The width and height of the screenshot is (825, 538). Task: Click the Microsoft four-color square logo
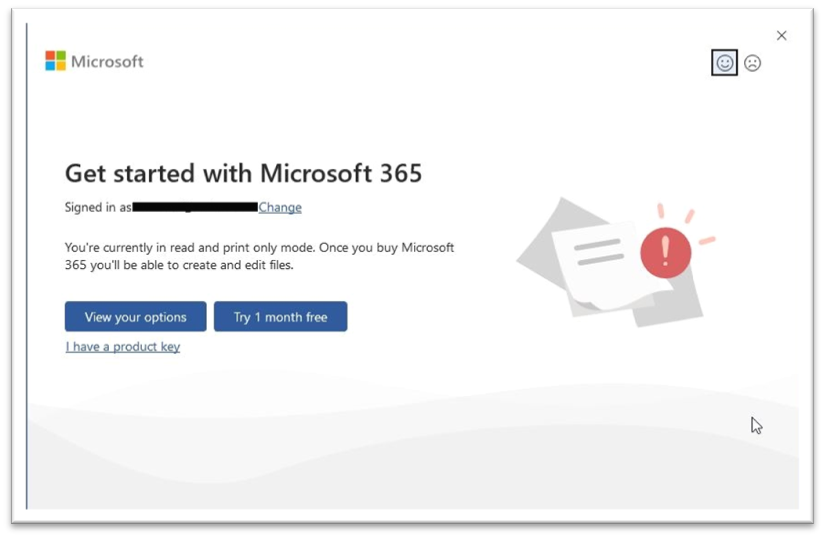[x=55, y=61]
